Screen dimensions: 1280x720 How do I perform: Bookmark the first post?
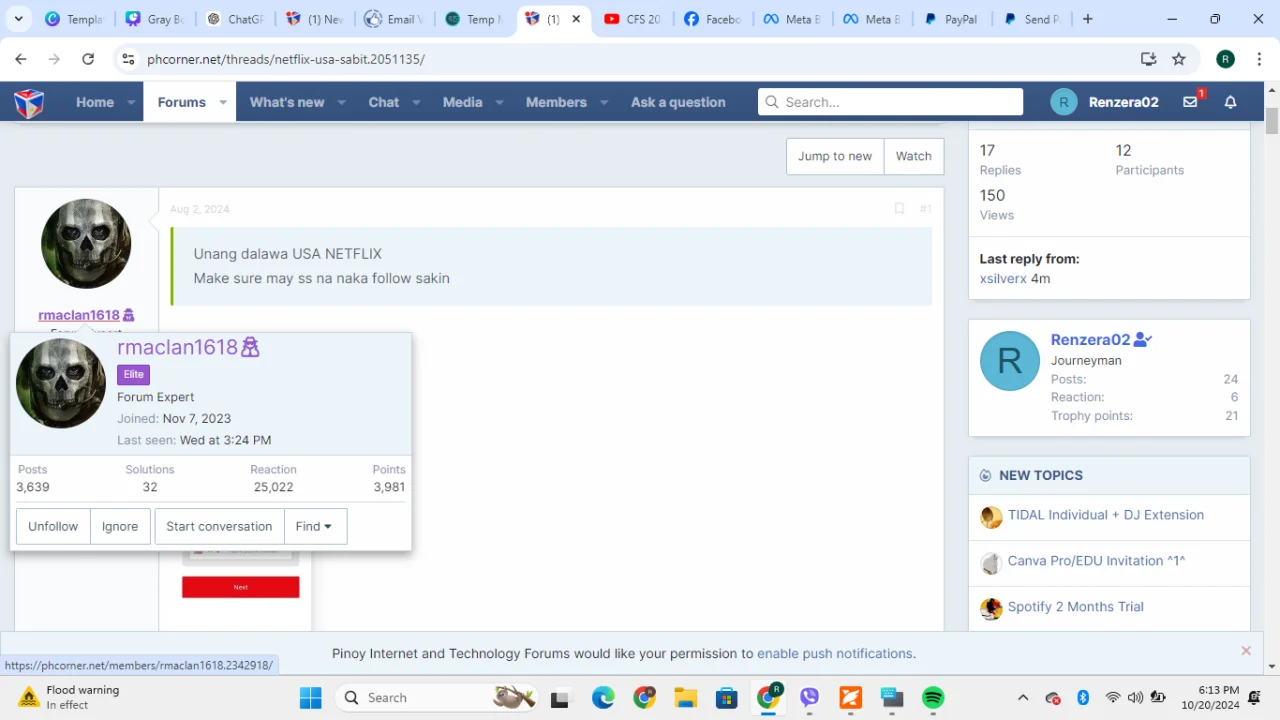pyautogui.click(x=899, y=209)
